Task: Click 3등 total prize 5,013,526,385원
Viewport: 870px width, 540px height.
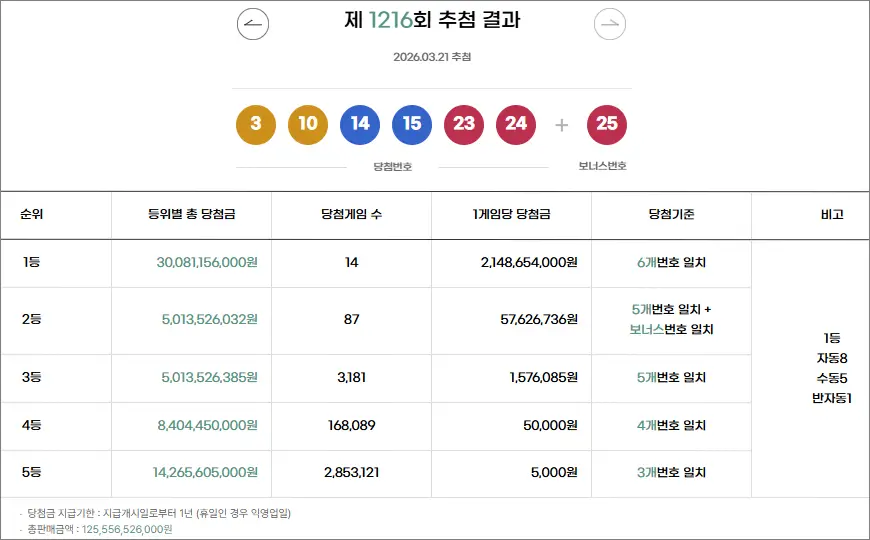Action: (x=209, y=378)
